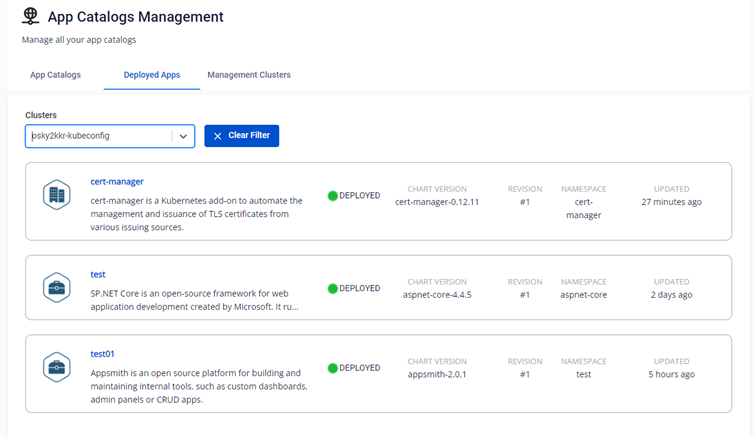Click the cert-manager hexagon app icon
This screenshot has height=437, width=755.
(56, 194)
